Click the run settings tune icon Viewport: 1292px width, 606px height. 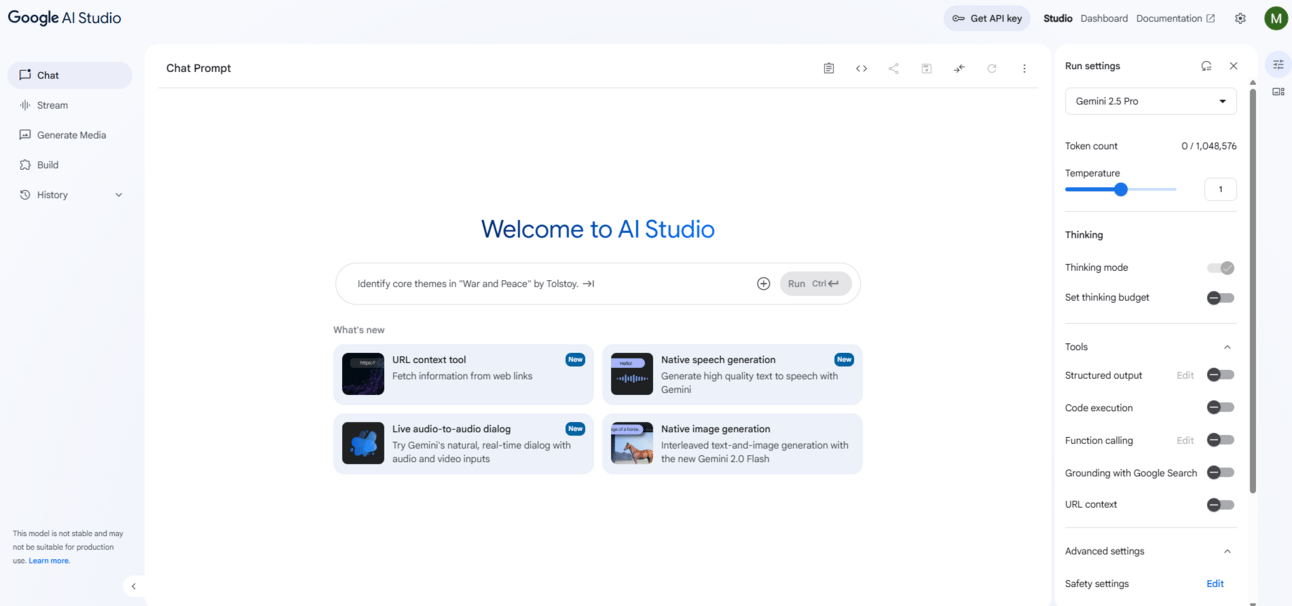(1278, 64)
